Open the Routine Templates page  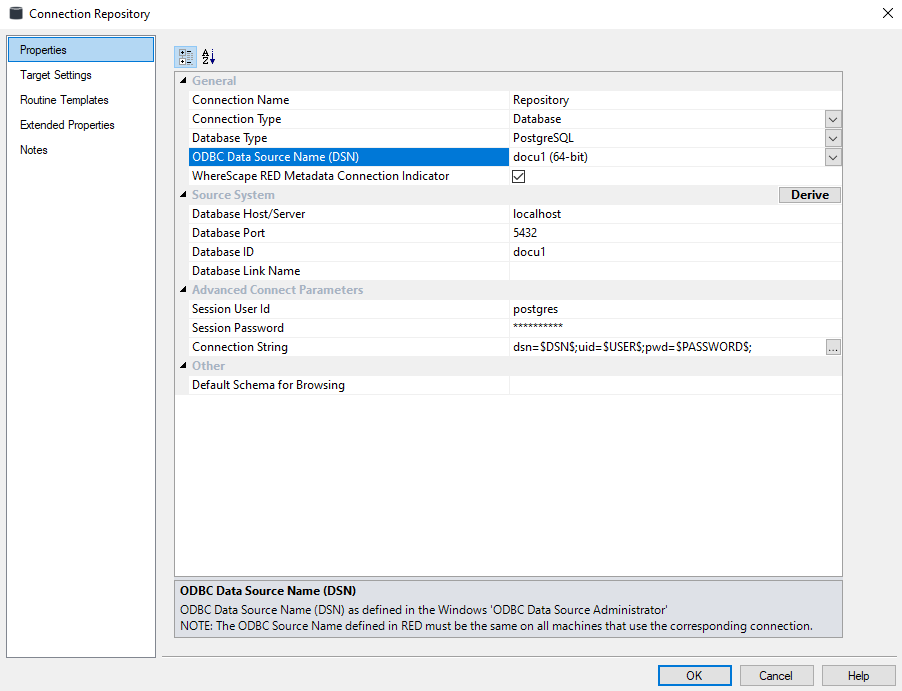click(x=64, y=100)
